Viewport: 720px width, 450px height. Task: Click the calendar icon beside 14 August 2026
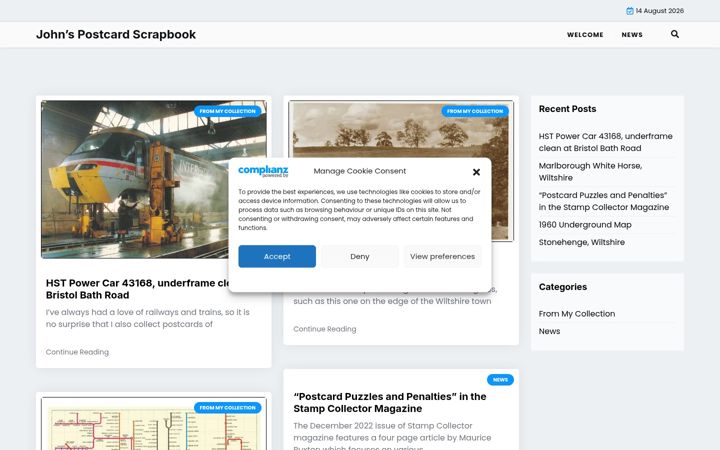(x=630, y=11)
